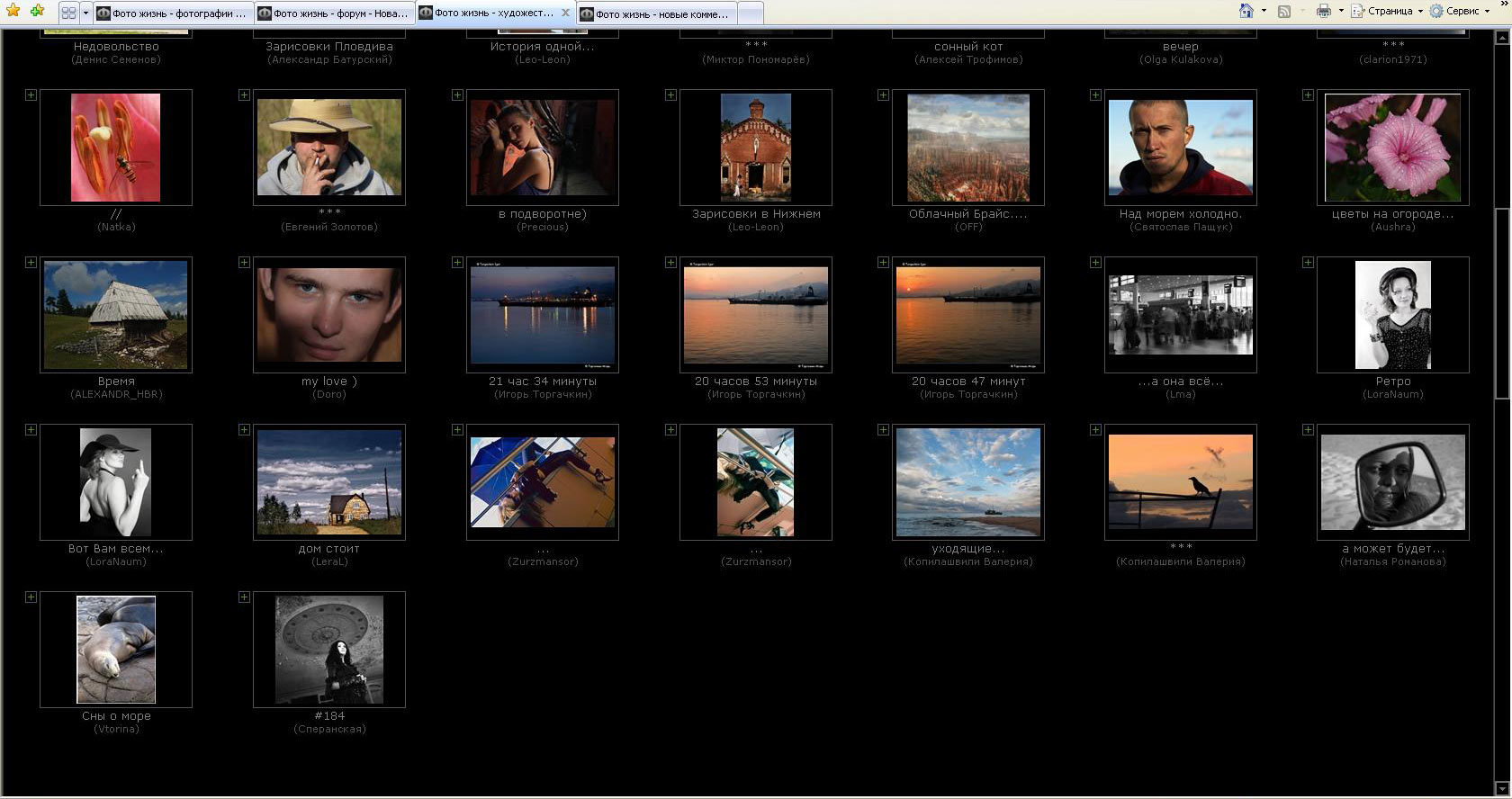
Task: Open the Сервис dropdown menu
Action: [x=1461, y=11]
